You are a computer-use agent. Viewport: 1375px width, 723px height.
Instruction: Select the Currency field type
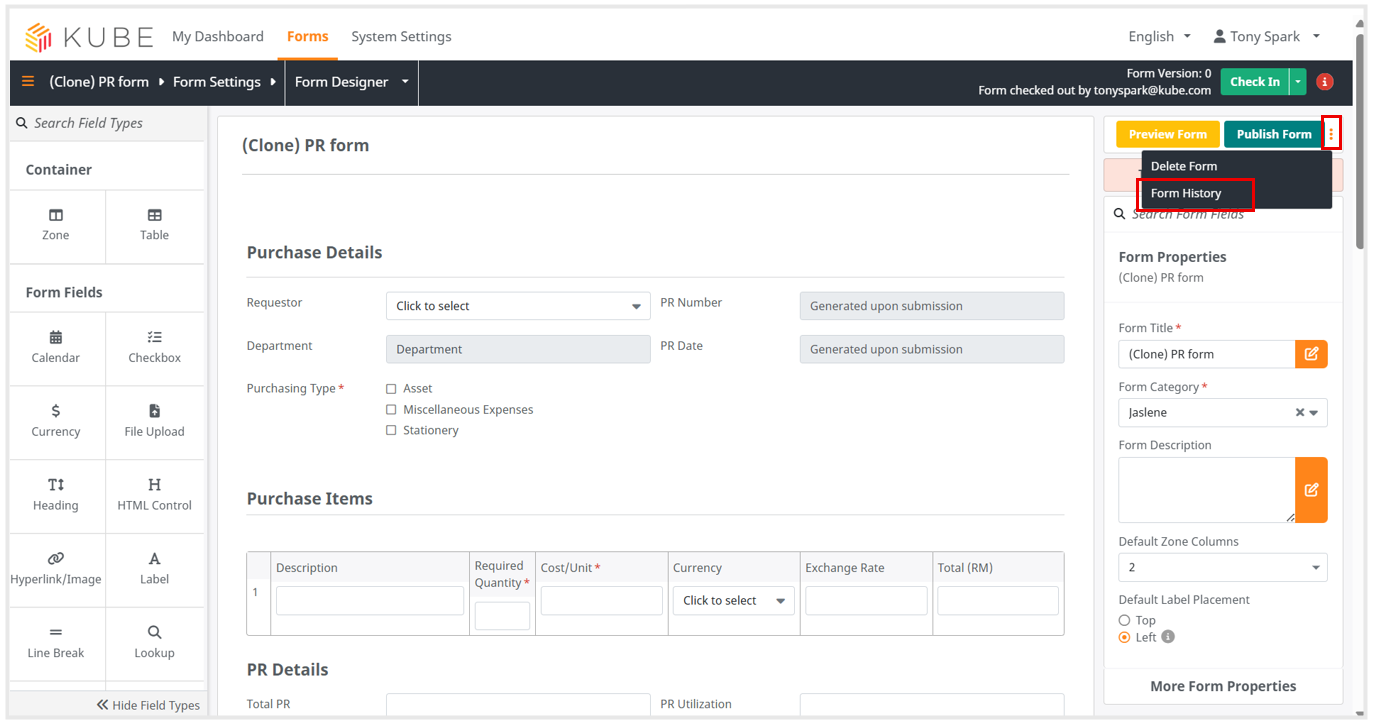(x=56, y=420)
